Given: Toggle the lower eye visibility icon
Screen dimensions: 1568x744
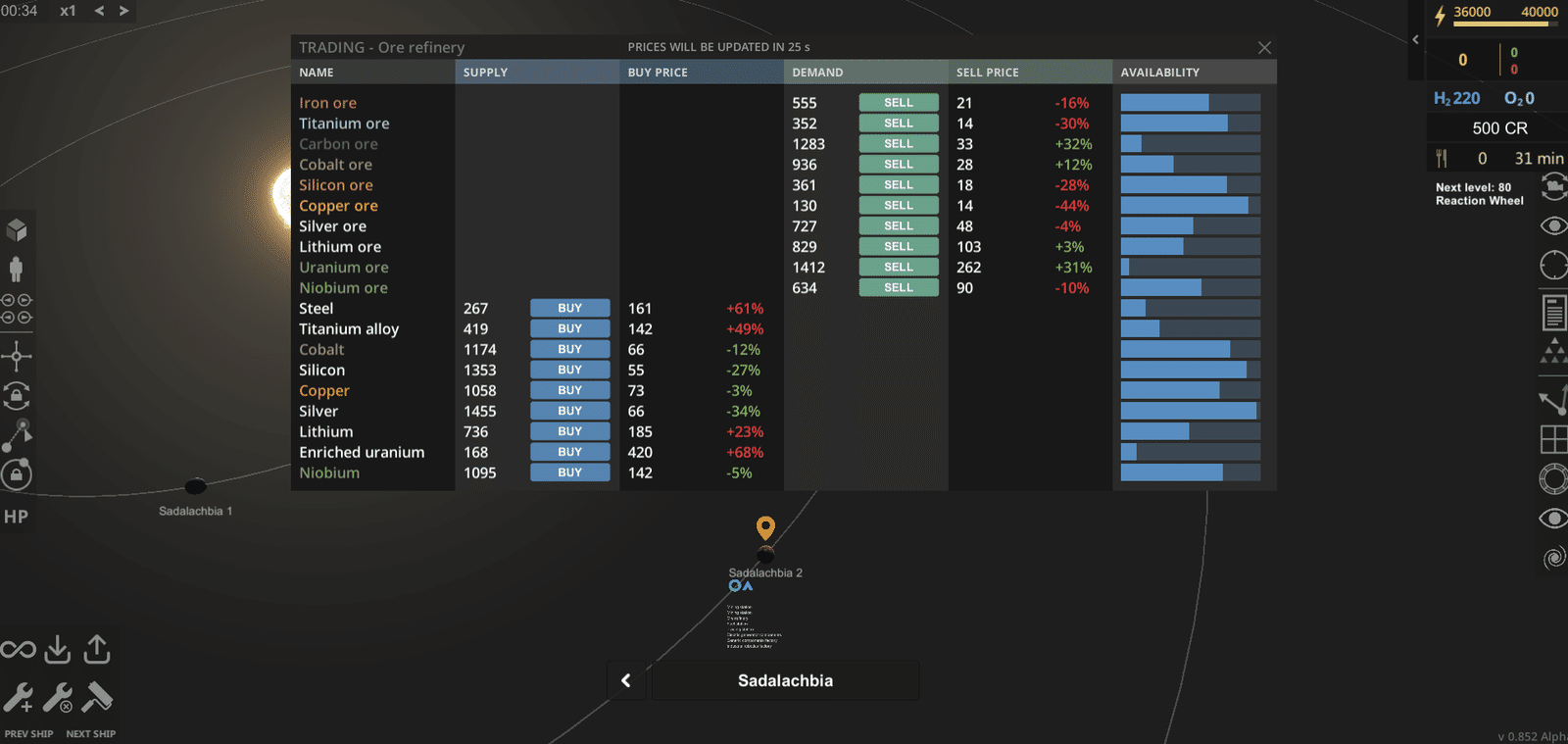Looking at the screenshot, I should tap(1554, 518).
